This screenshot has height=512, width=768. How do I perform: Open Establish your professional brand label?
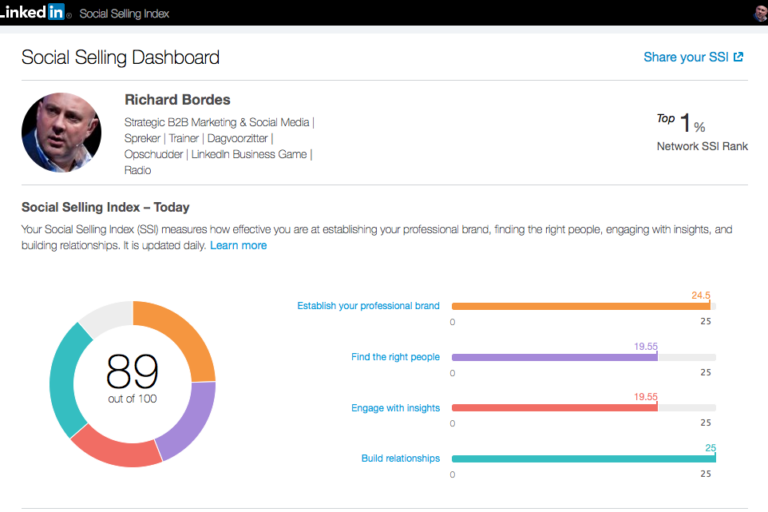coord(368,306)
